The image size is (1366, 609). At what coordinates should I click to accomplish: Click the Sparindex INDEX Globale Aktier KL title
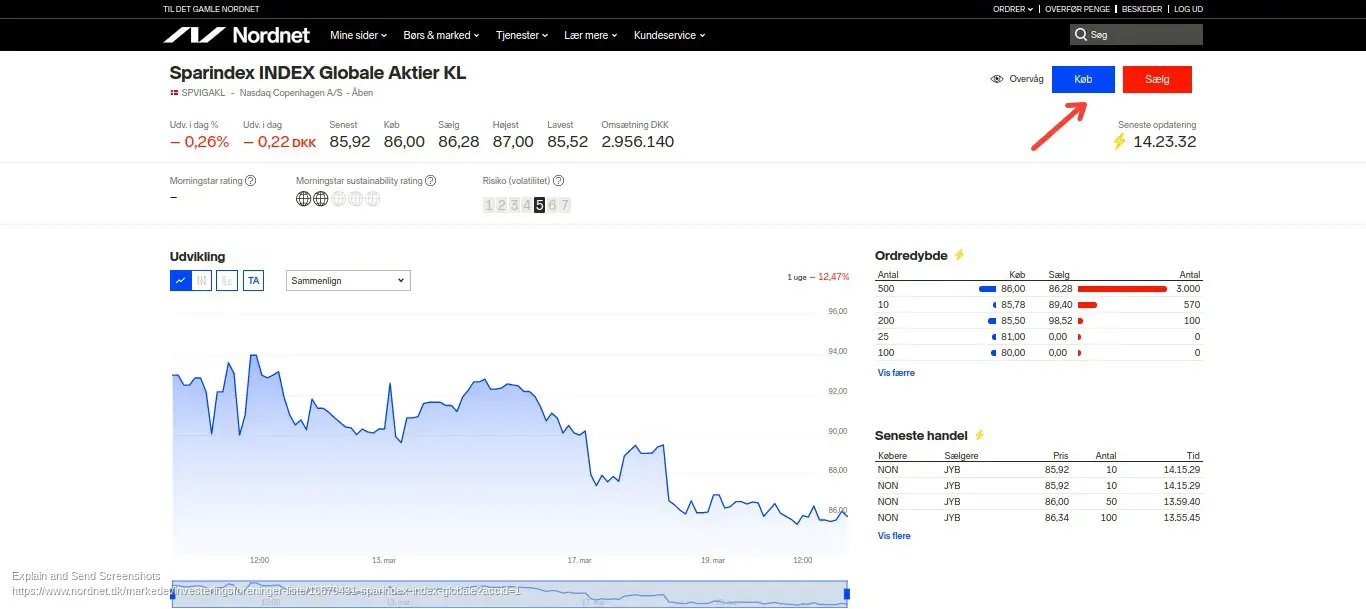point(318,73)
